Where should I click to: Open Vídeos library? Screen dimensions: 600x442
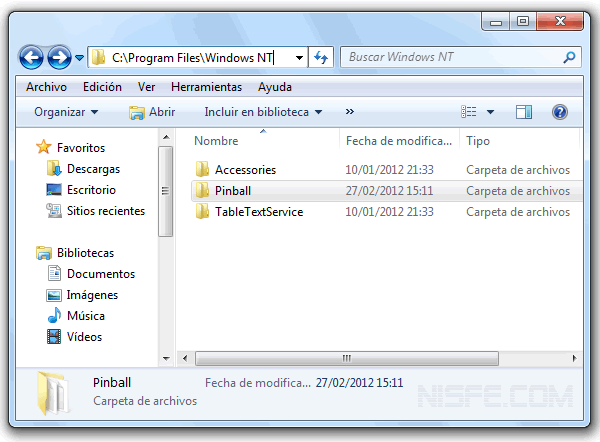coord(84,337)
